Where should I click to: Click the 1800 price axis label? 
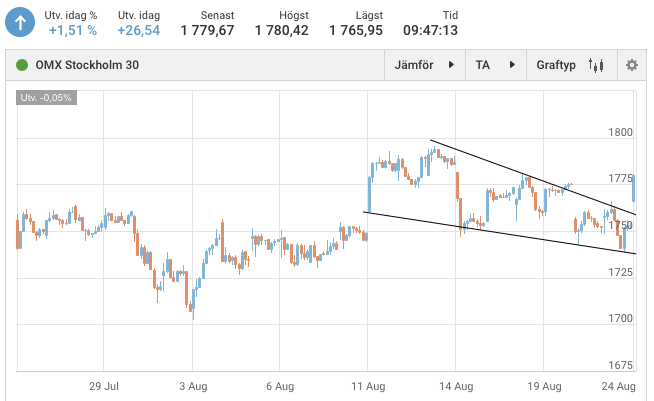(x=620, y=133)
